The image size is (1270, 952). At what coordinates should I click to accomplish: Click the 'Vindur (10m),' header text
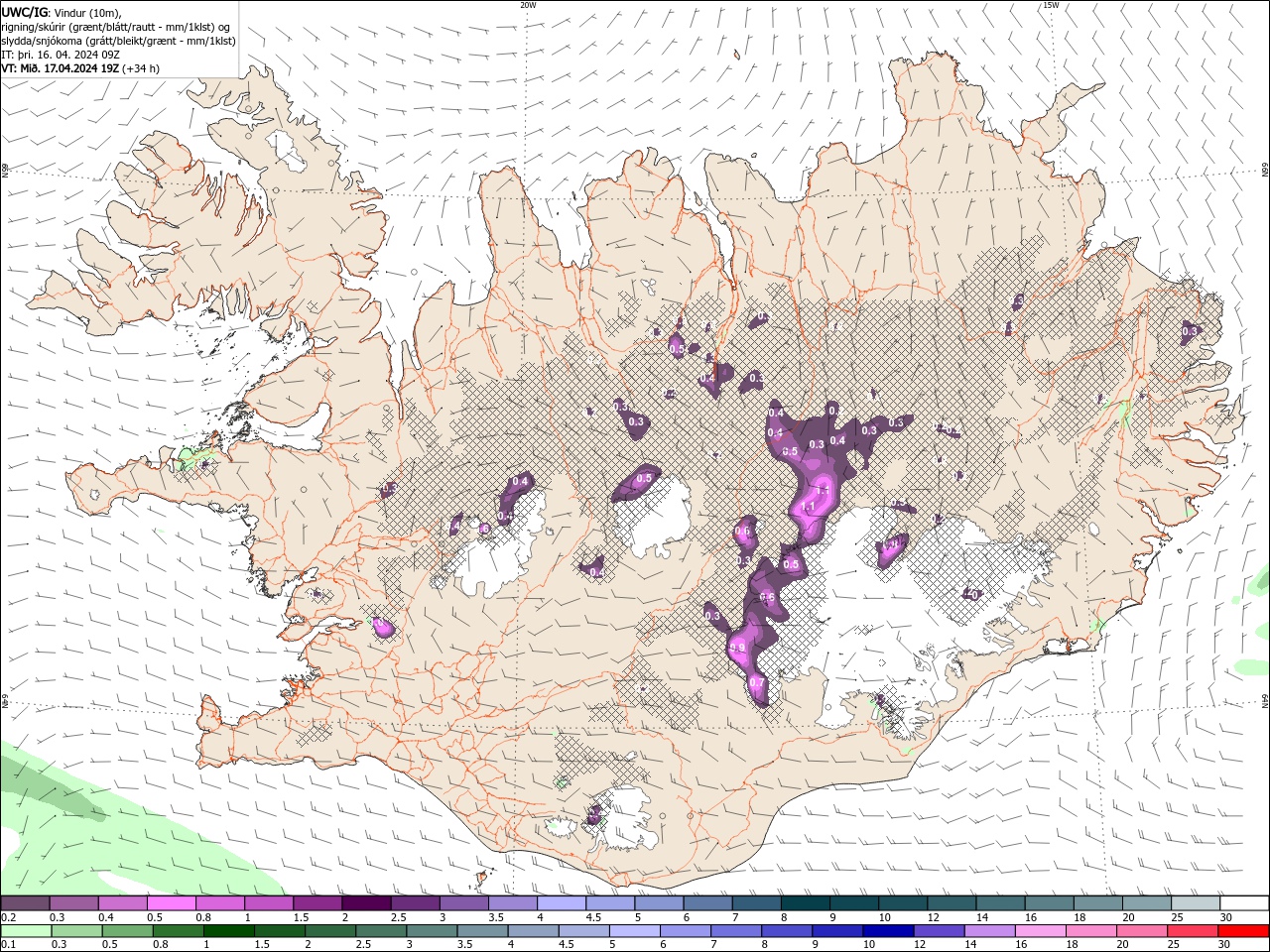click(87, 13)
